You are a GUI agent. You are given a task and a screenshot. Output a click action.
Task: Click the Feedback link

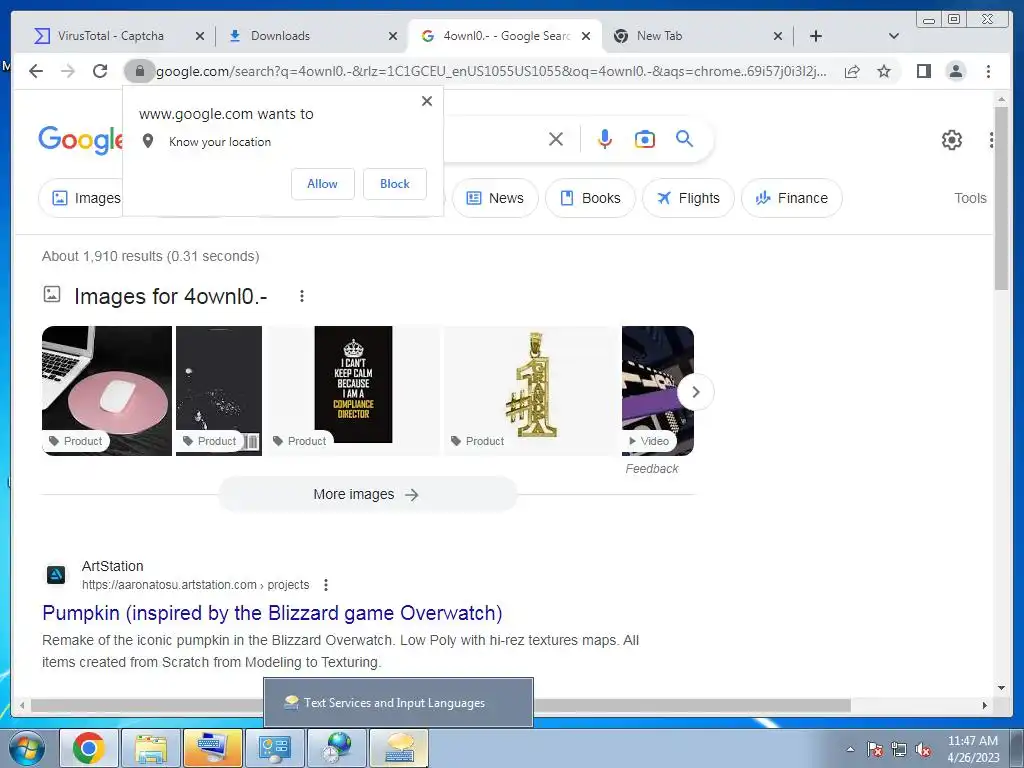coord(652,469)
